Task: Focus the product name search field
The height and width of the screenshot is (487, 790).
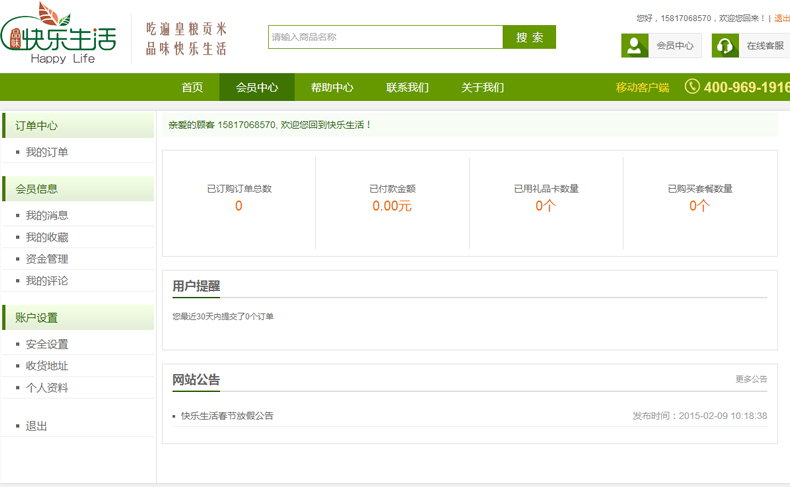Action: tap(385, 37)
